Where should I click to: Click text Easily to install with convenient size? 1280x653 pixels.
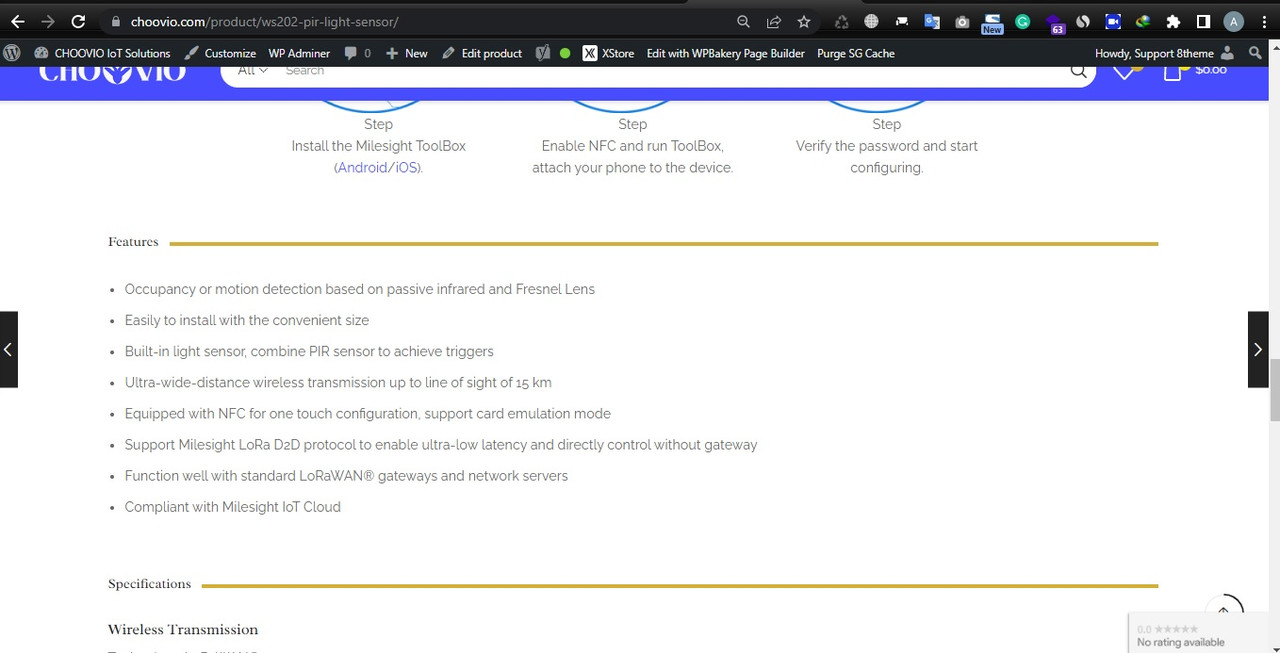[x=247, y=320]
